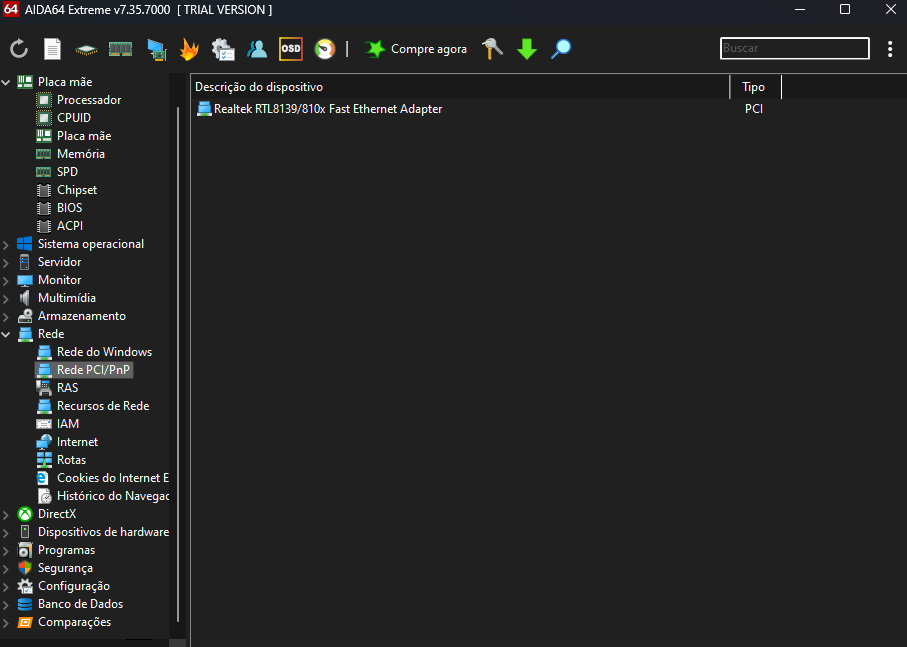
Task: Open Rede do Windows item
Action: [x=104, y=352]
